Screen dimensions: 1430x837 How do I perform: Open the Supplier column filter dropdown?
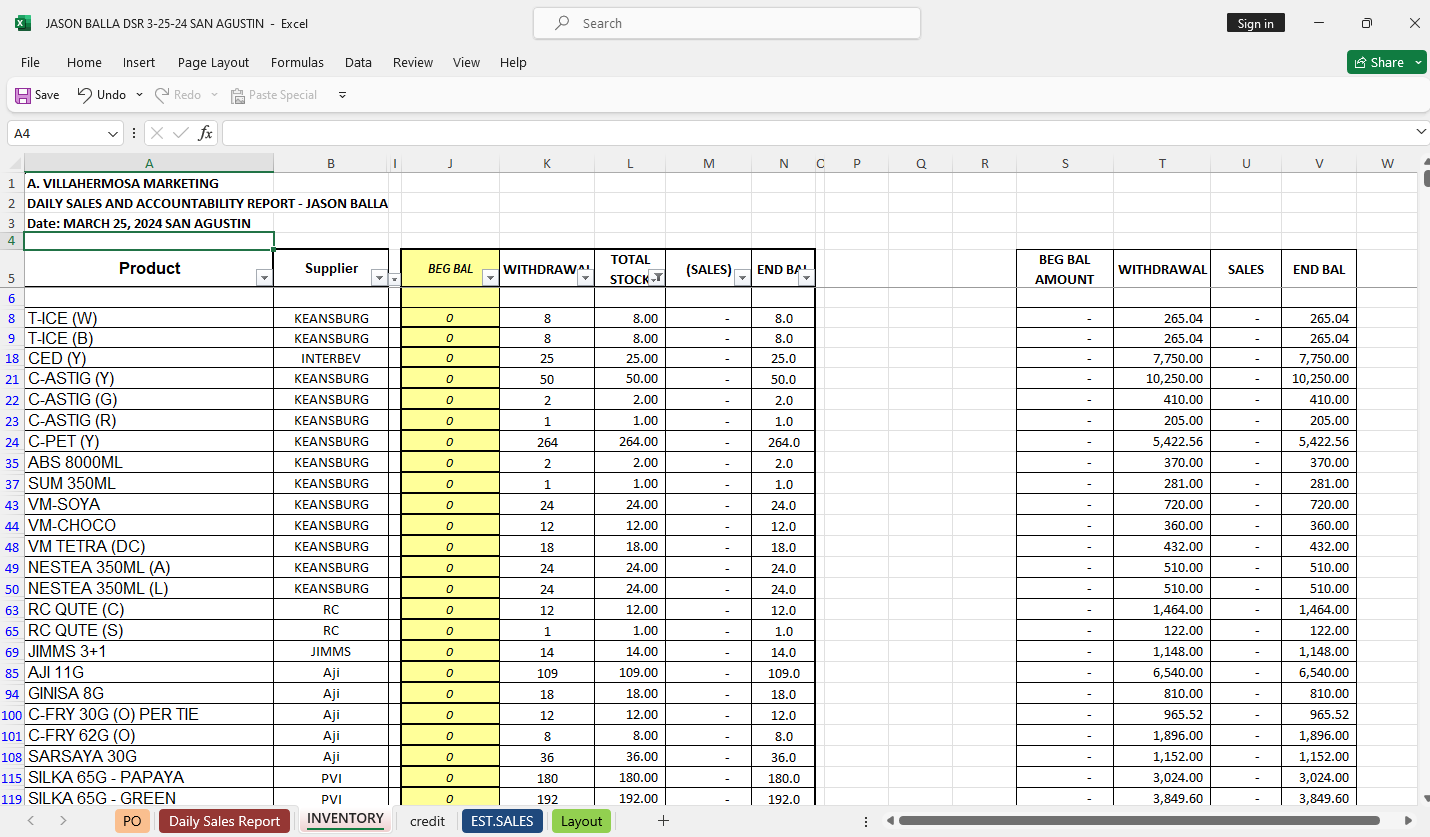[x=379, y=278]
